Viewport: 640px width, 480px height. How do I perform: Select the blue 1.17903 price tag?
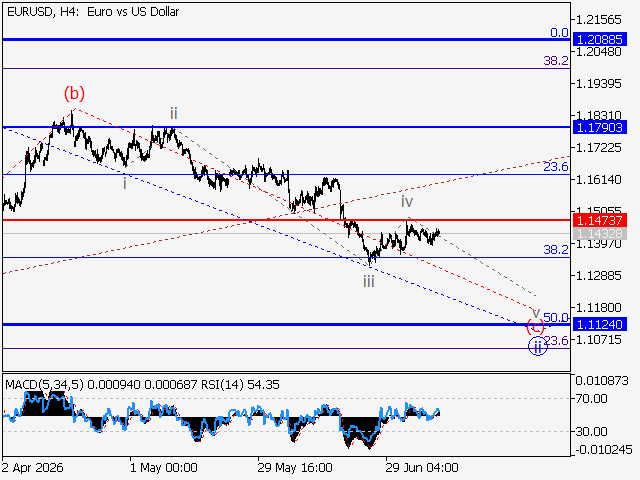[600, 127]
